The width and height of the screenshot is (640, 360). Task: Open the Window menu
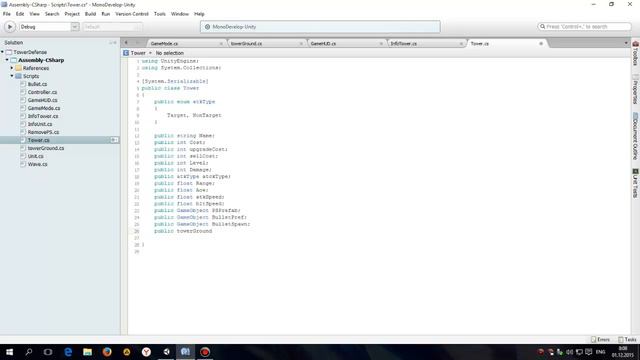click(180, 14)
